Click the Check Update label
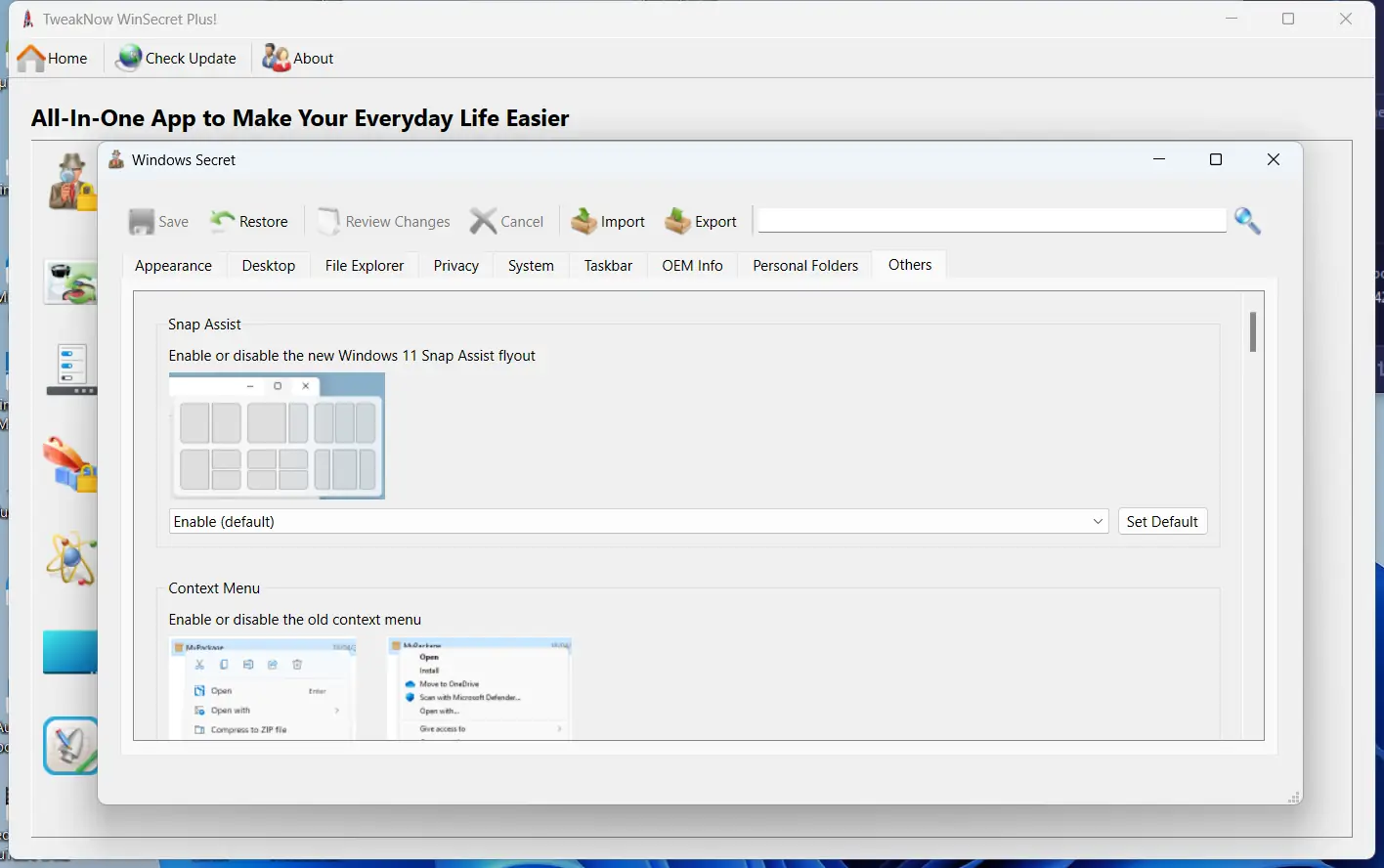This screenshot has height=868, width=1384. [191, 59]
